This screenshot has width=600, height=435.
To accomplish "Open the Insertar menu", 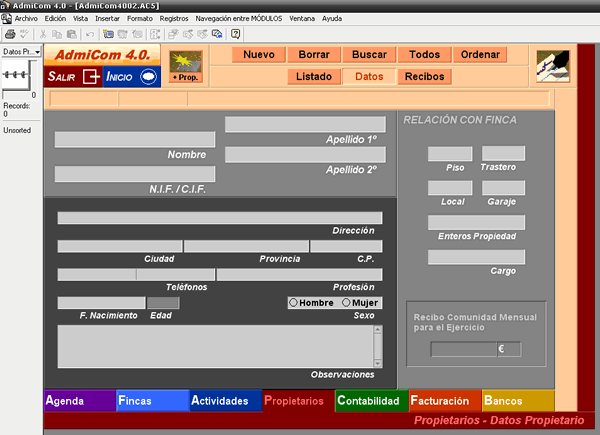I will [x=107, y=18].
